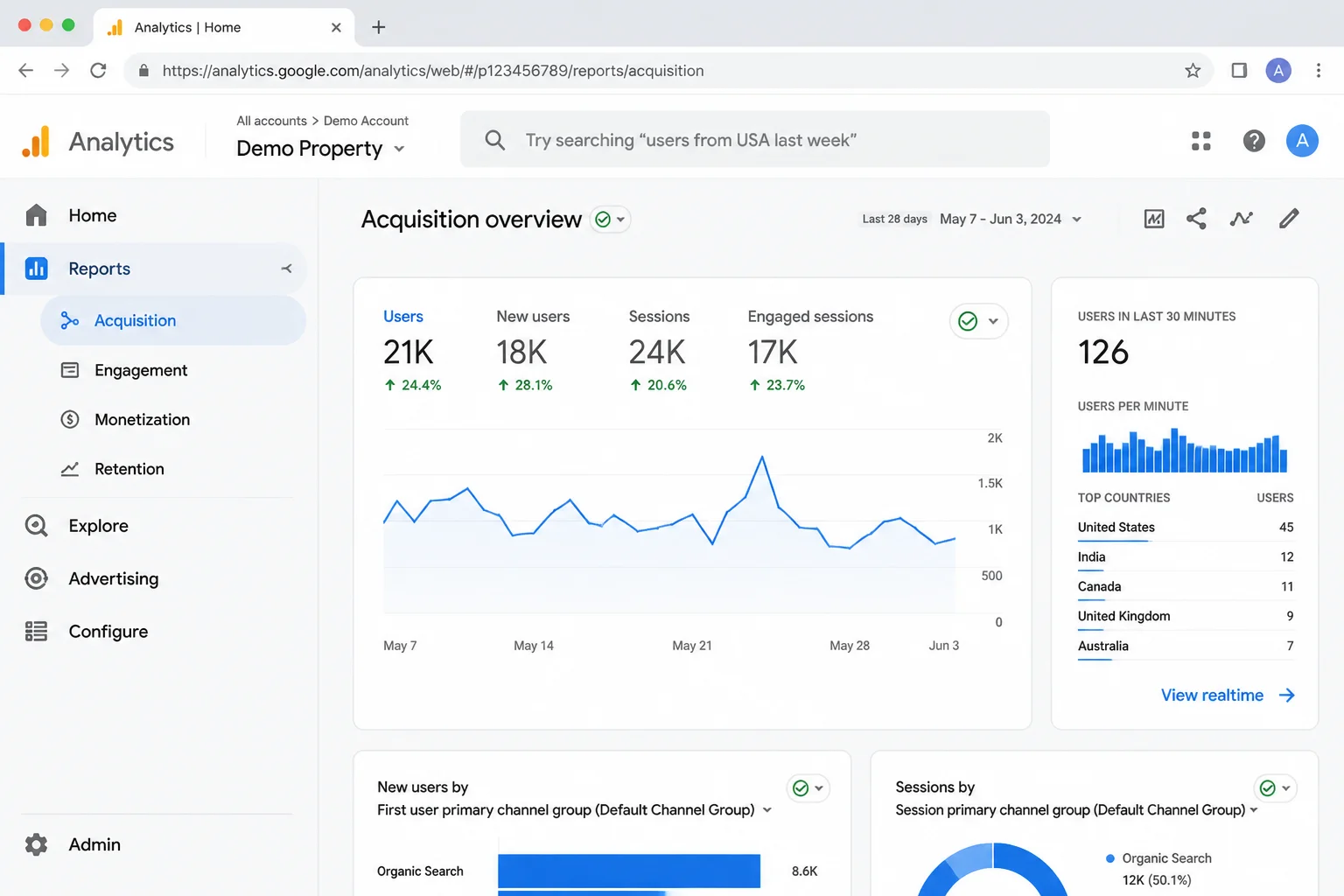The width and height of the screenshot is (1344, 896).
Task: Open the customize report chart icon
Action: pos(1154,219)
